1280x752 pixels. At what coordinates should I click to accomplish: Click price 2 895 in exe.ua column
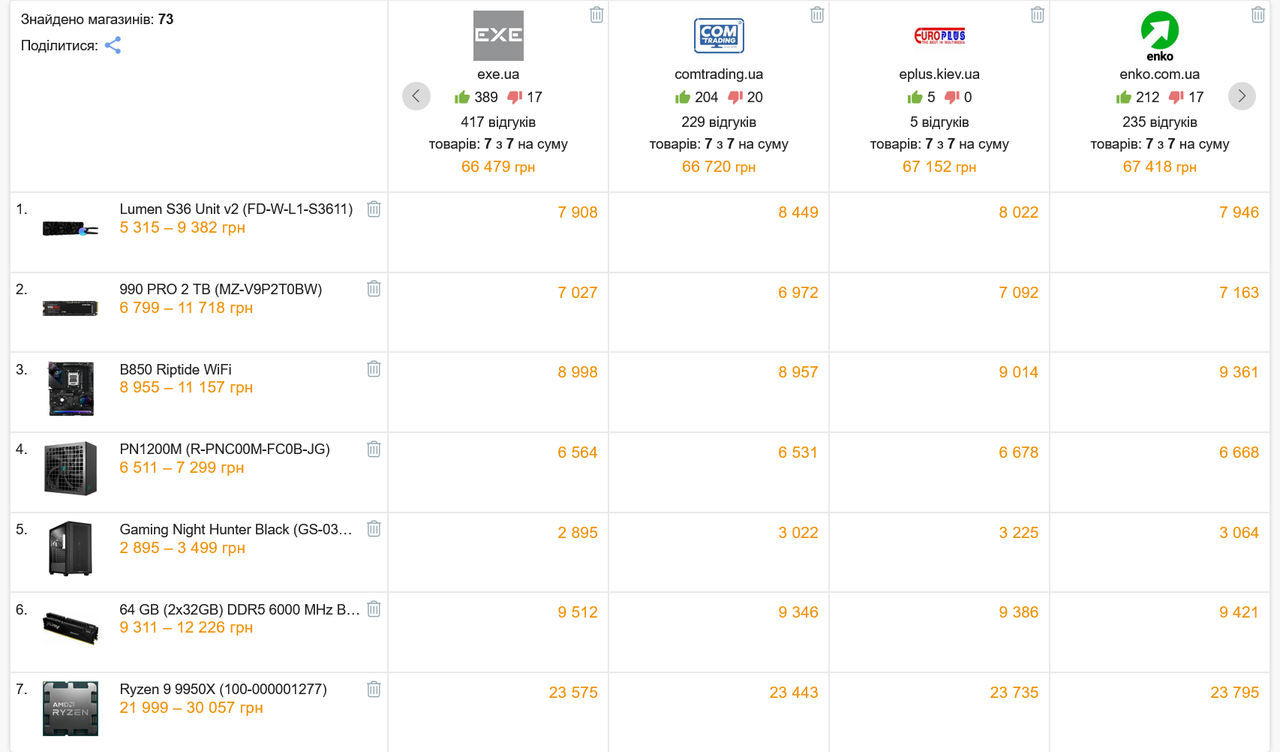tap(578, 532)
